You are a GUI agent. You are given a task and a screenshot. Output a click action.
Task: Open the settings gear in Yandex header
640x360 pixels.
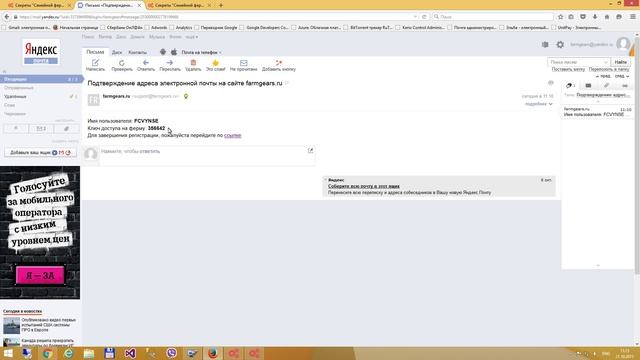[x=560, y=44]
